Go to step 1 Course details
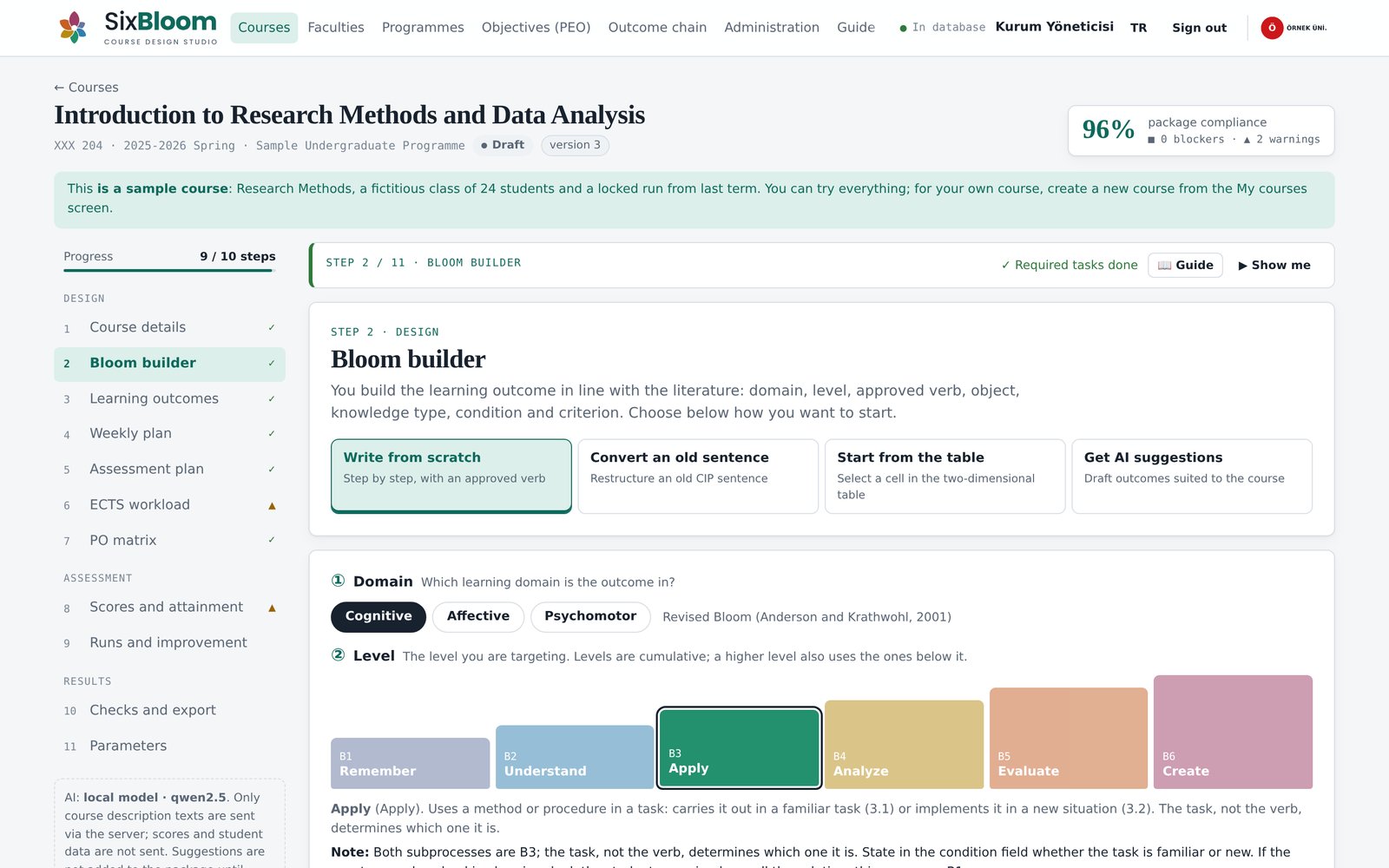This screenshot has height=868, width=1389. pyautogui.click(x=169, y=327)
